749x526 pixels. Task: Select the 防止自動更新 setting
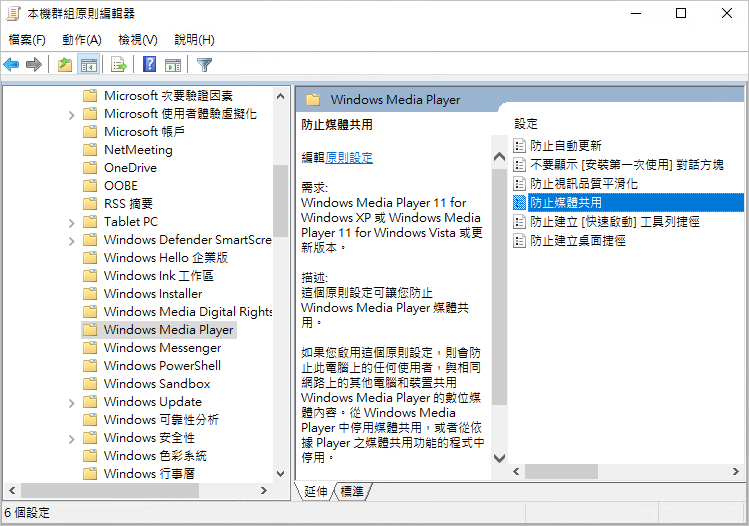[x=566, y=145]
